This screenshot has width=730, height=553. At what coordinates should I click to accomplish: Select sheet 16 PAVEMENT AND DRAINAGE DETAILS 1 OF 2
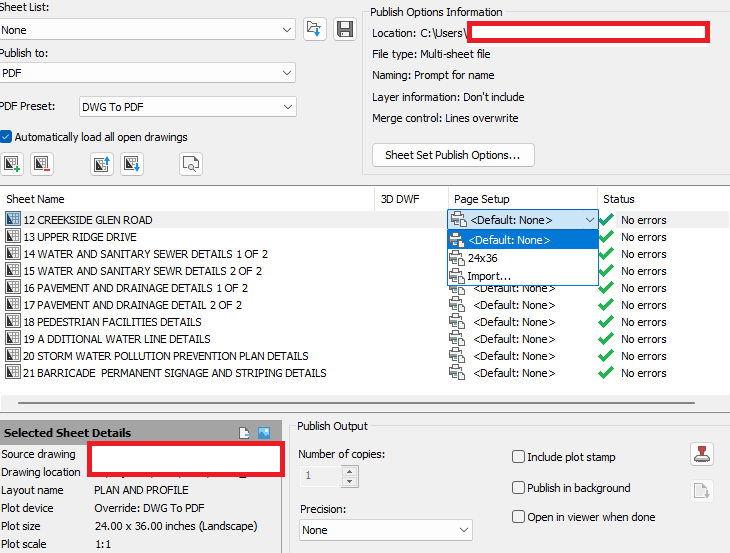point(135,288)
